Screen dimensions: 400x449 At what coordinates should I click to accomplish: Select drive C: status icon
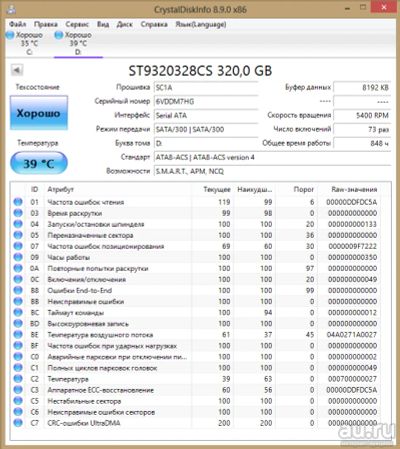click(10, 35)
